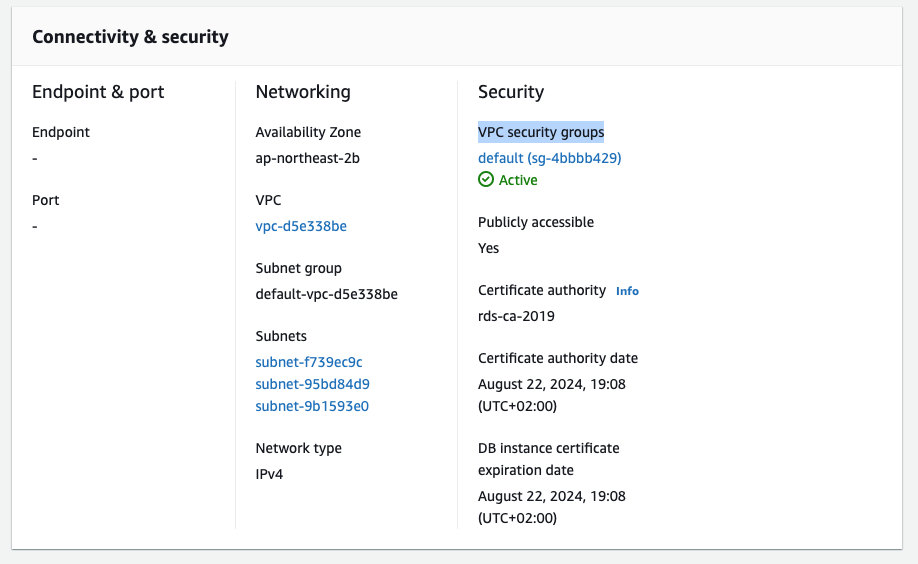This screenshot has height=564, width=918.
Task: Open subnet-f739ec9c subnet link
Action: coord(308,362)
